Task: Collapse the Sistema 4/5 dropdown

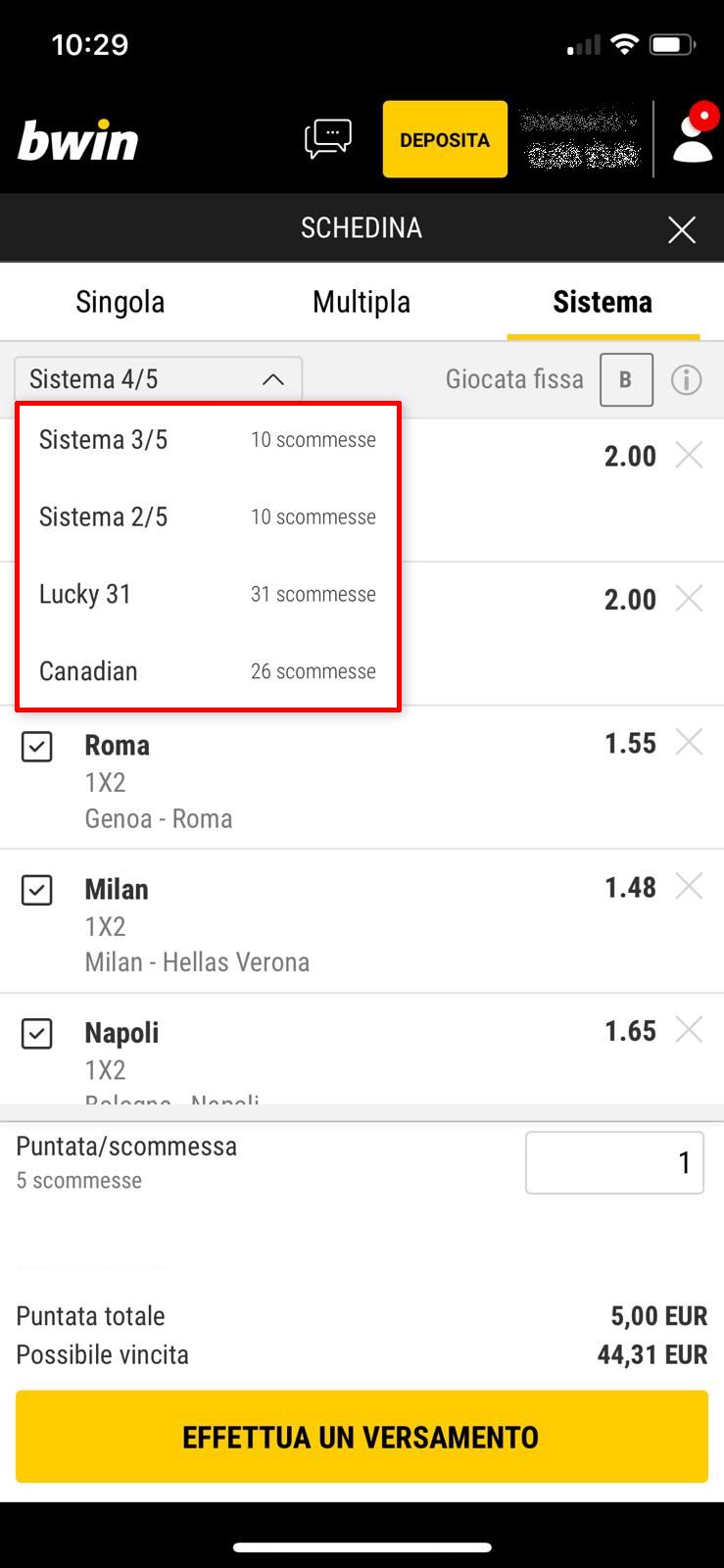Action: coord(158,379)
